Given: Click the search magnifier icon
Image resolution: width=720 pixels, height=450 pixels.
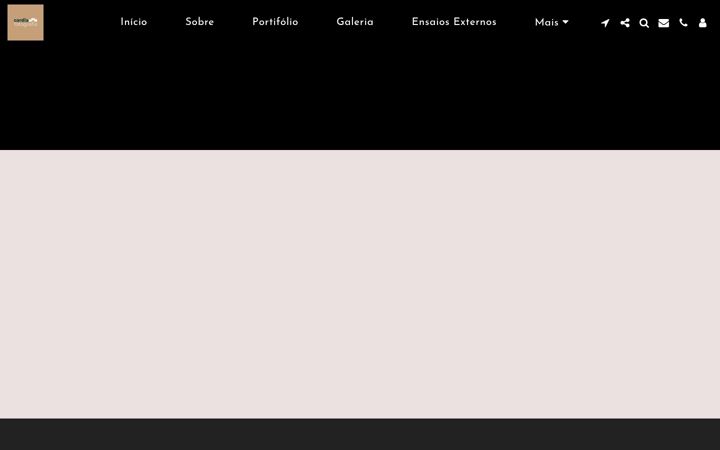Looking at the screenshot, I should [x=644, y=23].
